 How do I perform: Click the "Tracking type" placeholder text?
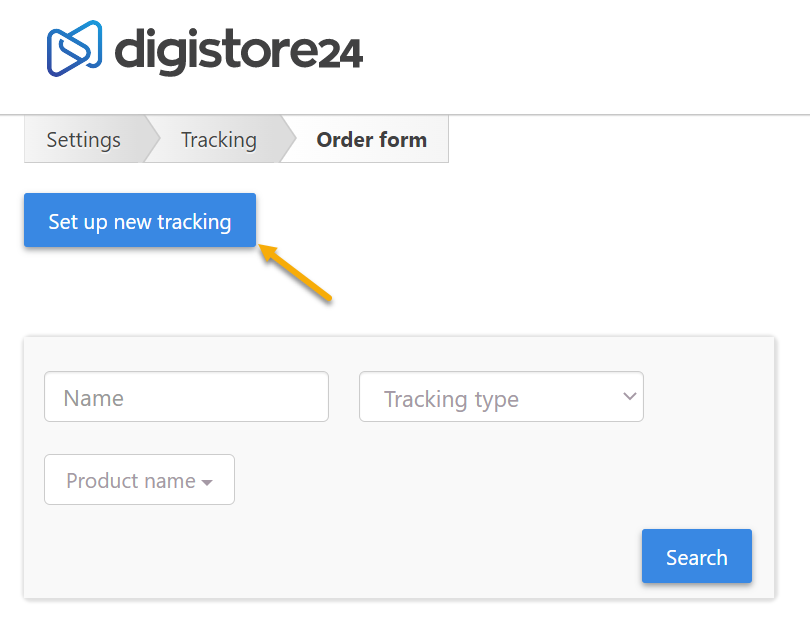(x=451, y=400)
